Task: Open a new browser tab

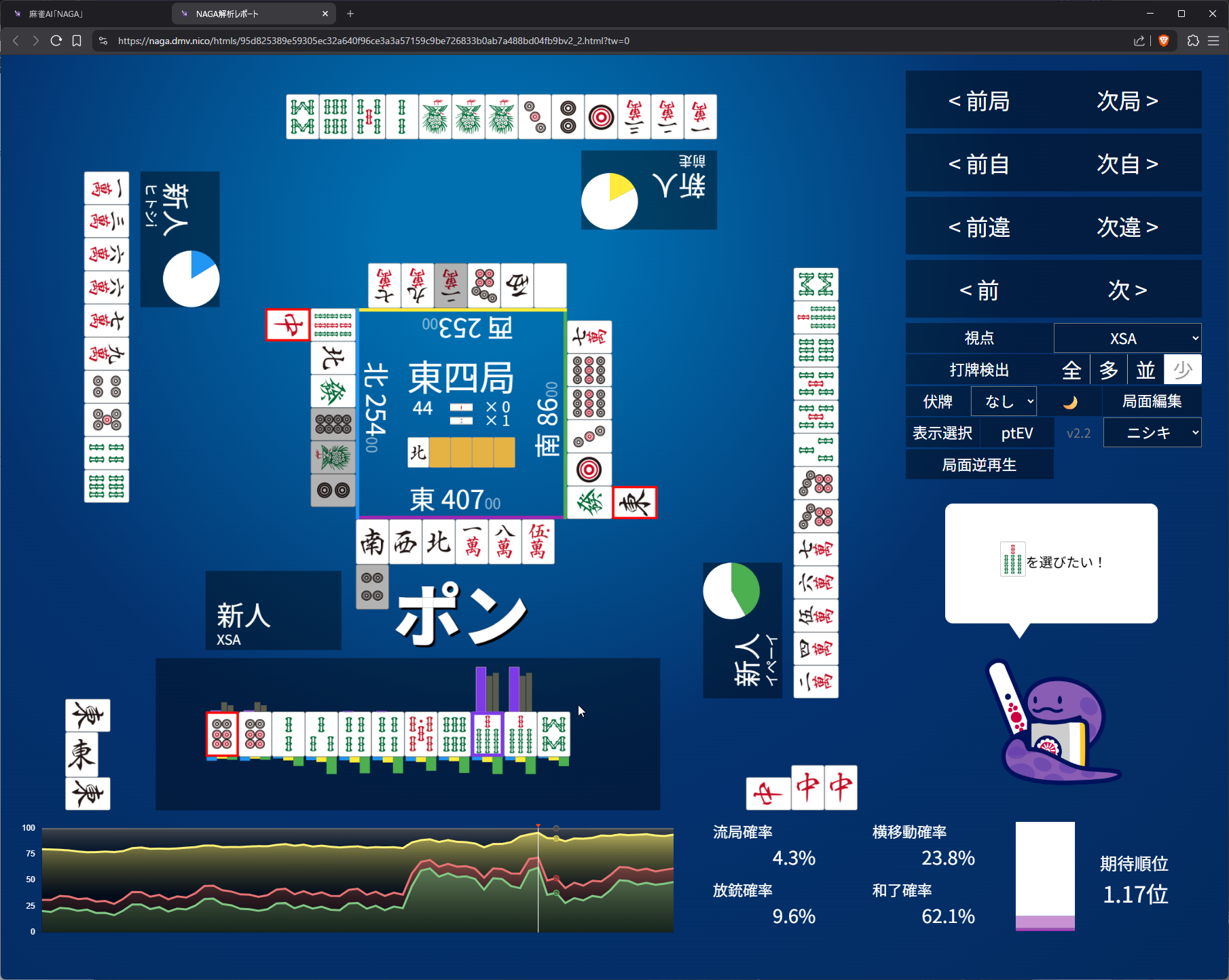Action: point(350,14)
